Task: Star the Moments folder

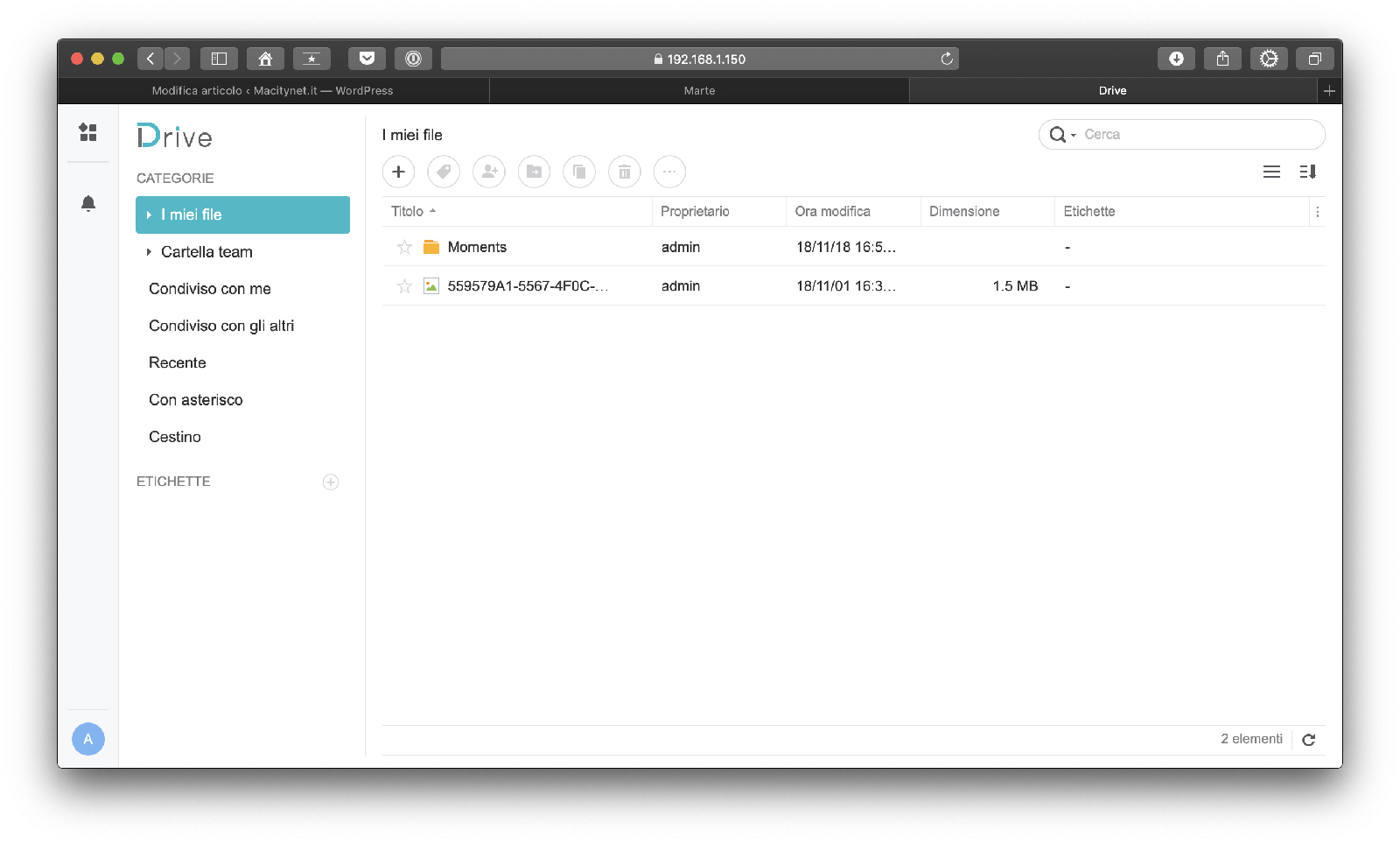Action: (404, 247)
